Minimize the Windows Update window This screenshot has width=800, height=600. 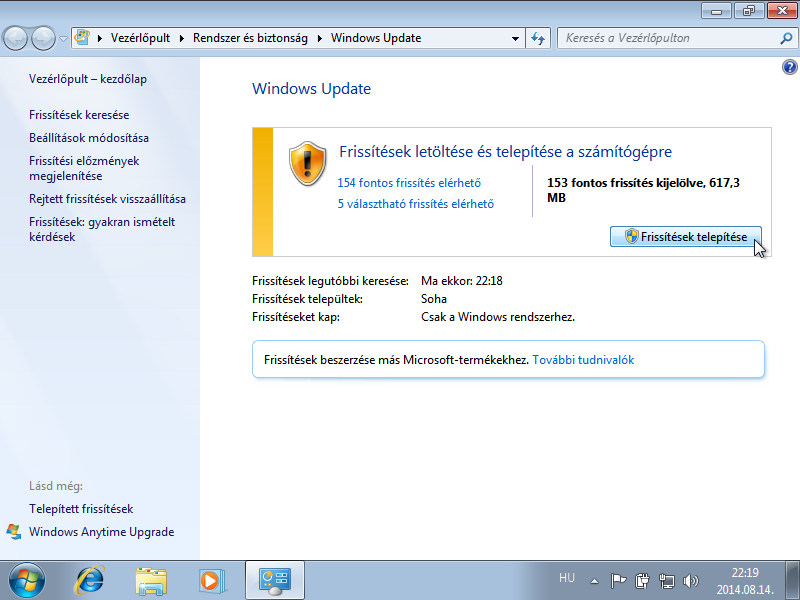[717, 11]
